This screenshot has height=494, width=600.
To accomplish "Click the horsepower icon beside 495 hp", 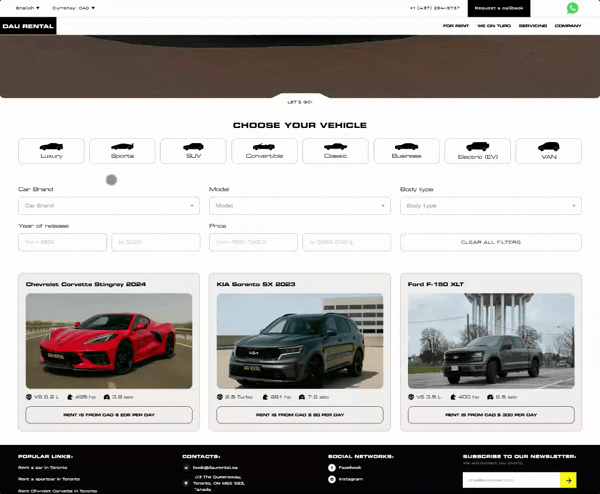I will coord(70,397).
